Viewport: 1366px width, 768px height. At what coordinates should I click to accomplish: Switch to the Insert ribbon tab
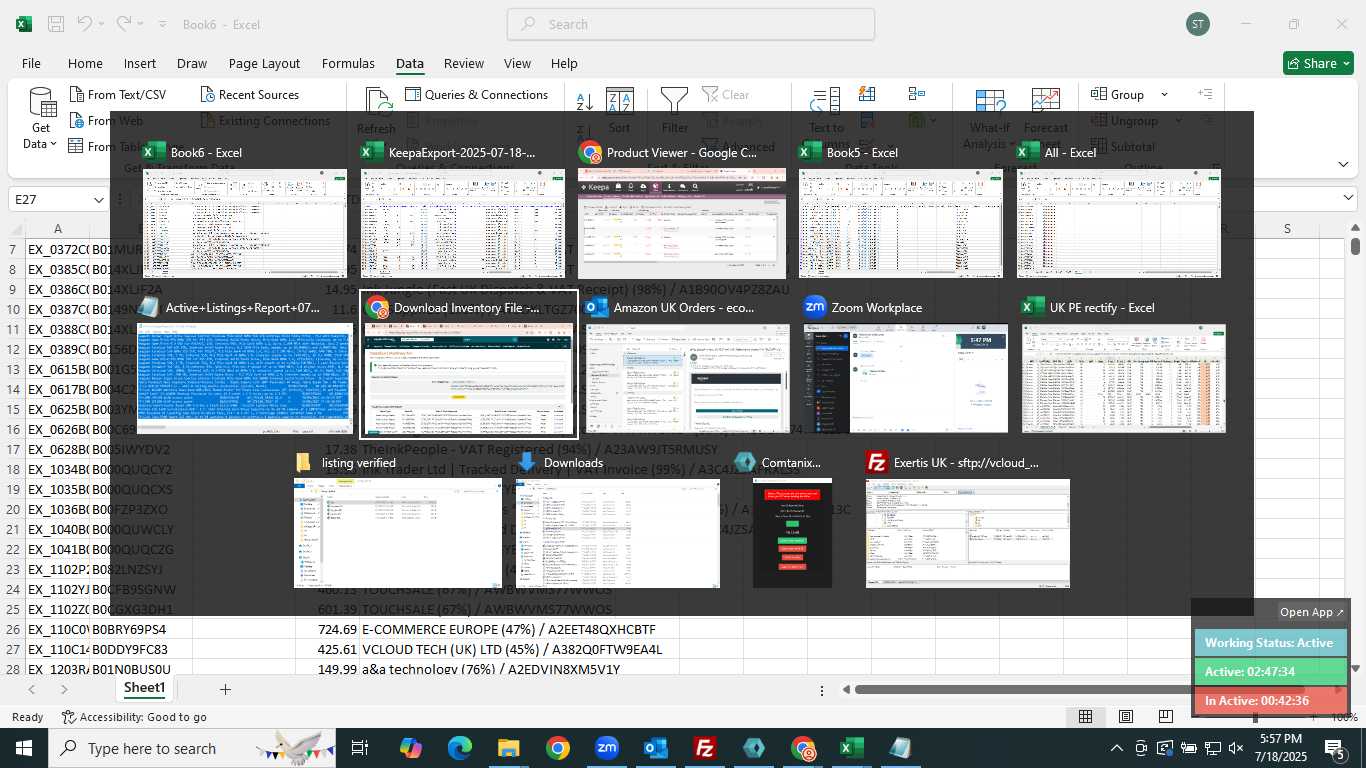pos(140,63)
